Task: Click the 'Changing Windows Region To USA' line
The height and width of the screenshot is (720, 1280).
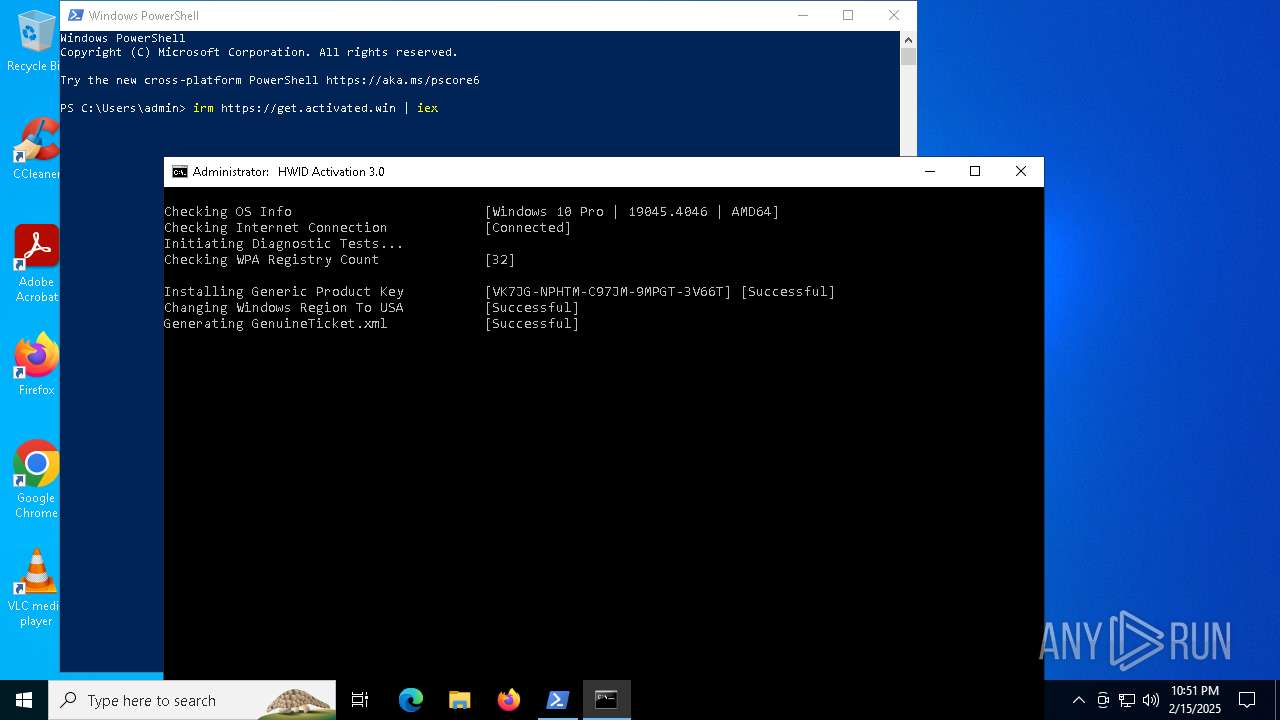Action: tap(284, 308)
